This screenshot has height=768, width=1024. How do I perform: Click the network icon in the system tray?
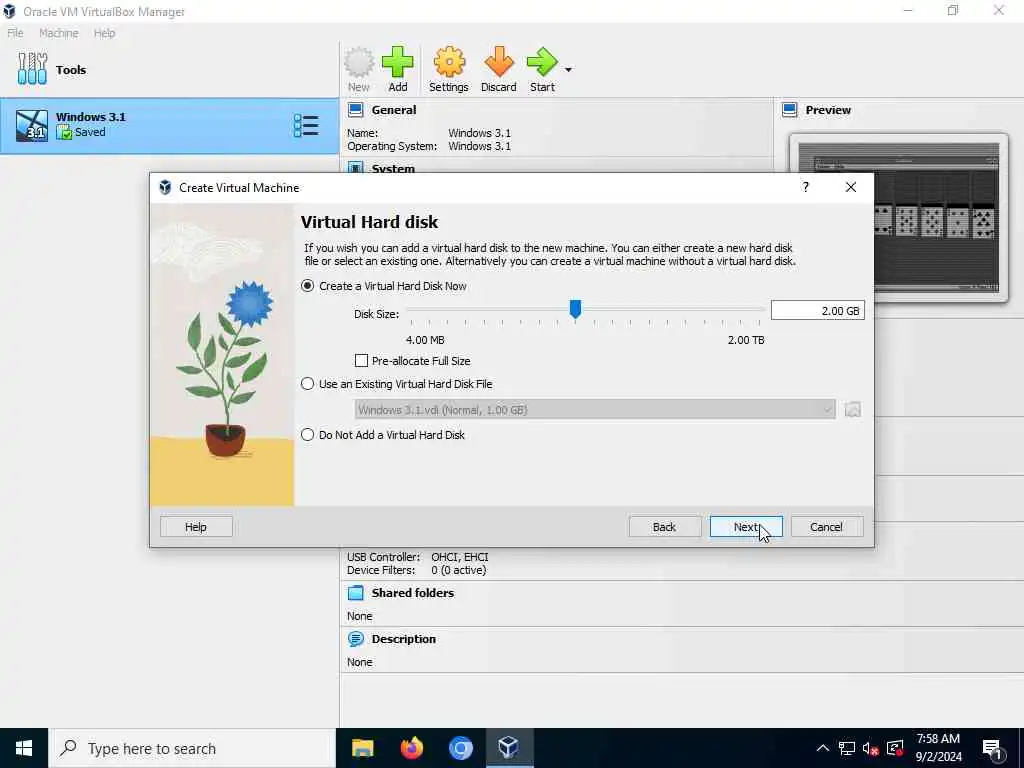(847, 748)
